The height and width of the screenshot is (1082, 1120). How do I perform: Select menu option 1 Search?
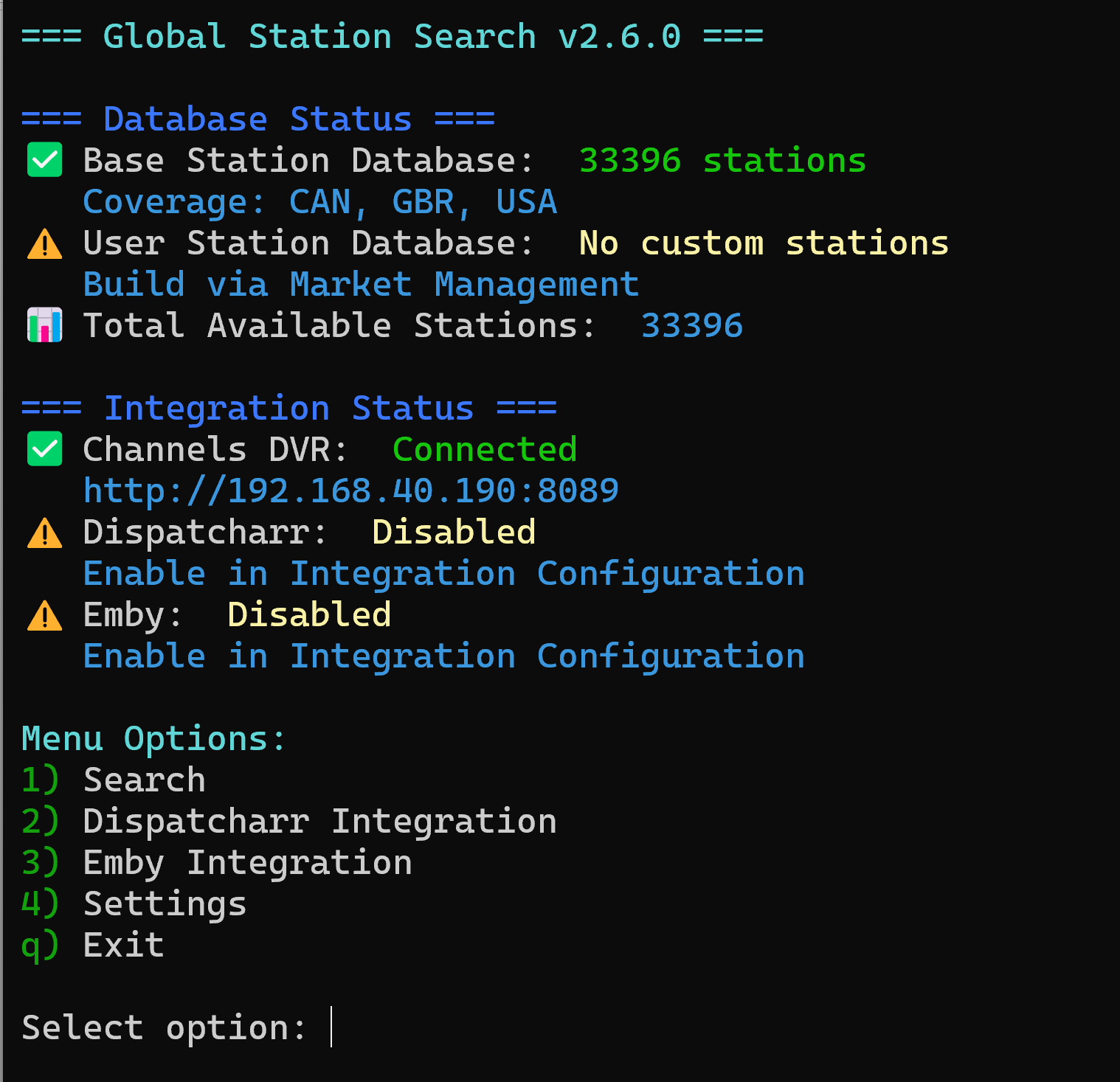144,780
